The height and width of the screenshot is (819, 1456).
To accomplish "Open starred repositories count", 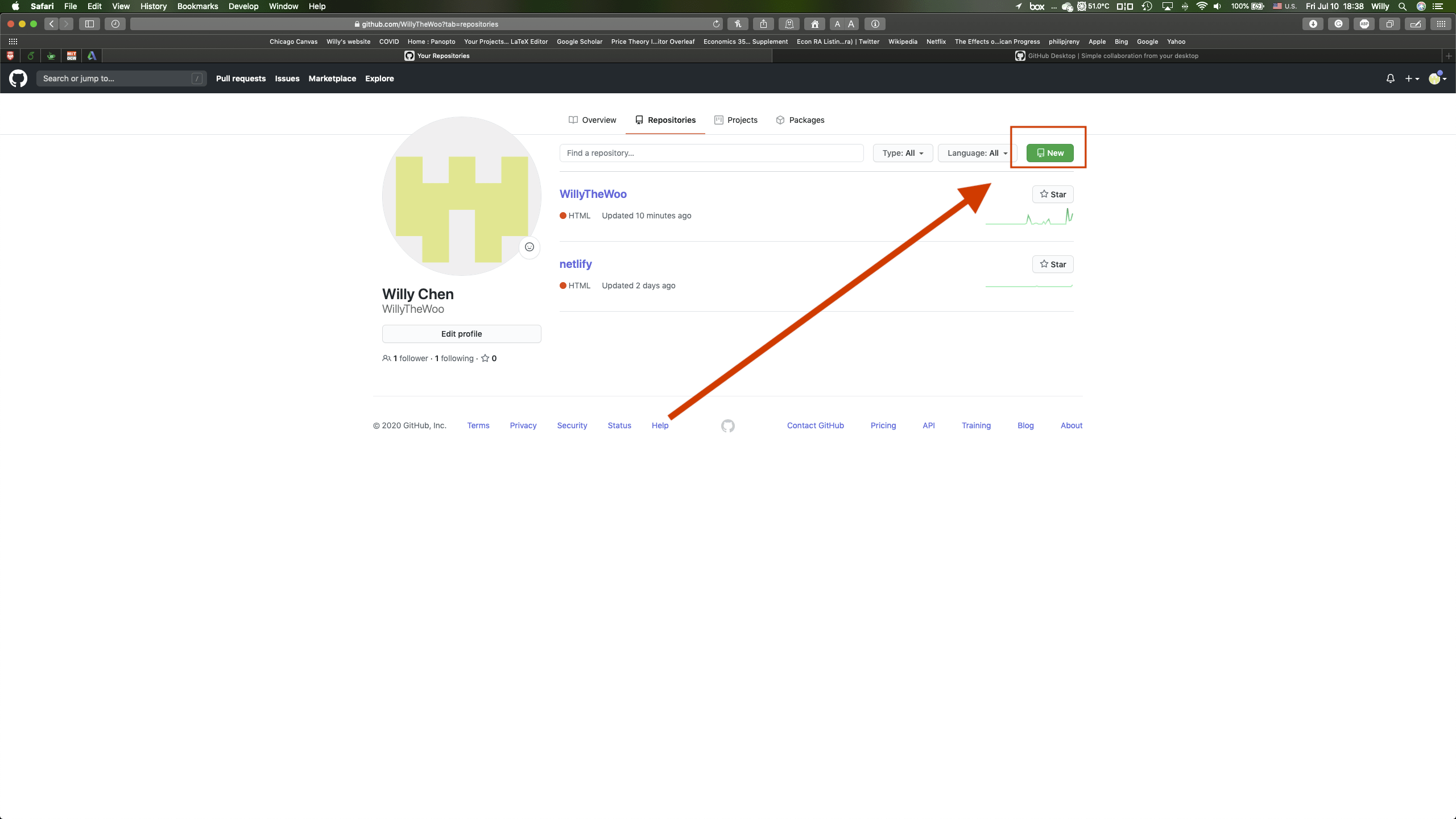I will (x=489, y=358).
